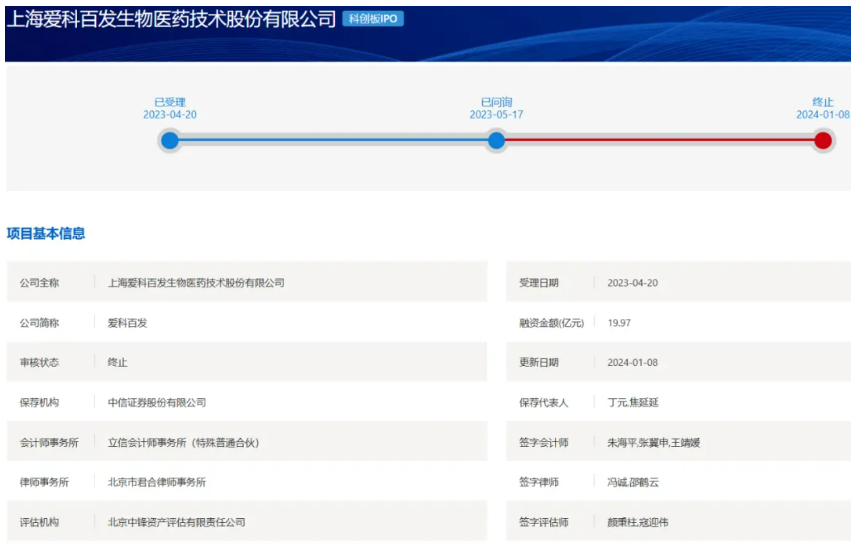Viewport: 856px width, 547px height.
Task: Click 北京中锋资产评估有限责任公司
Action: 176,522
